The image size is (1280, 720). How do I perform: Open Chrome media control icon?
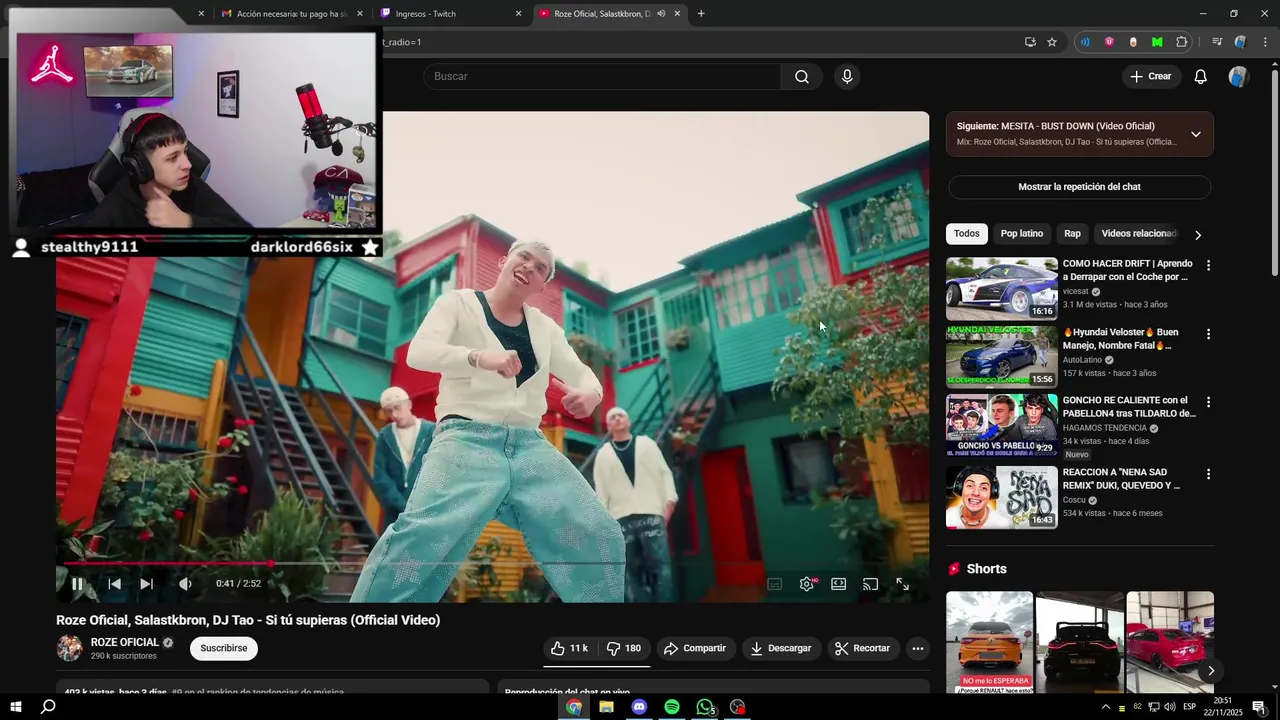pyautogui.click(x=1217, y=42)
